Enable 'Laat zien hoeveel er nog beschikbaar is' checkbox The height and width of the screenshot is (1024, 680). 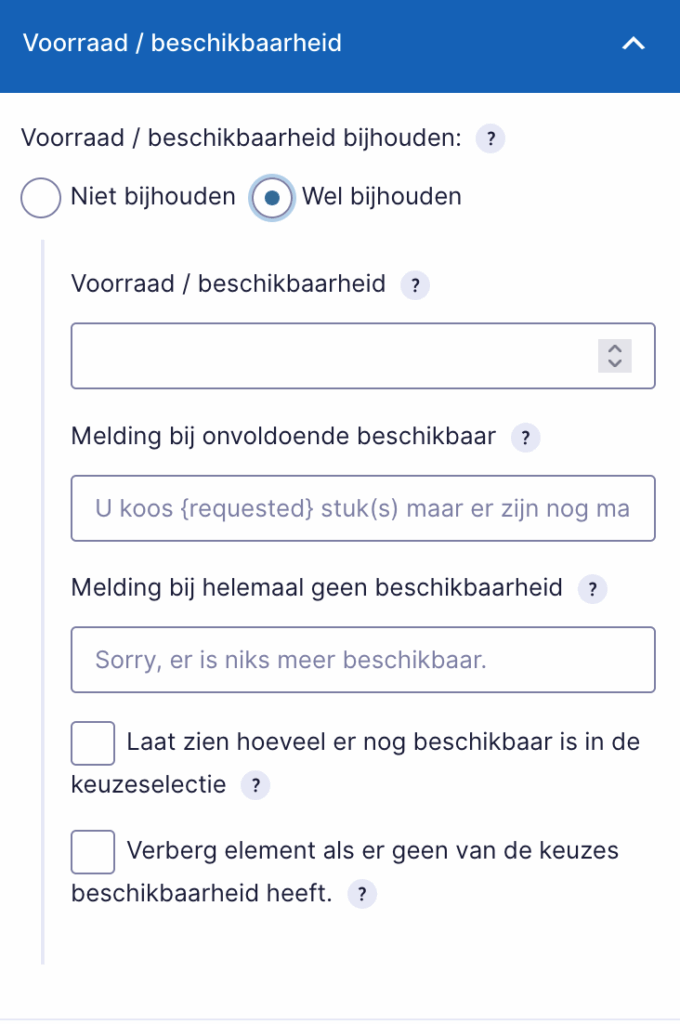[93, 743]
